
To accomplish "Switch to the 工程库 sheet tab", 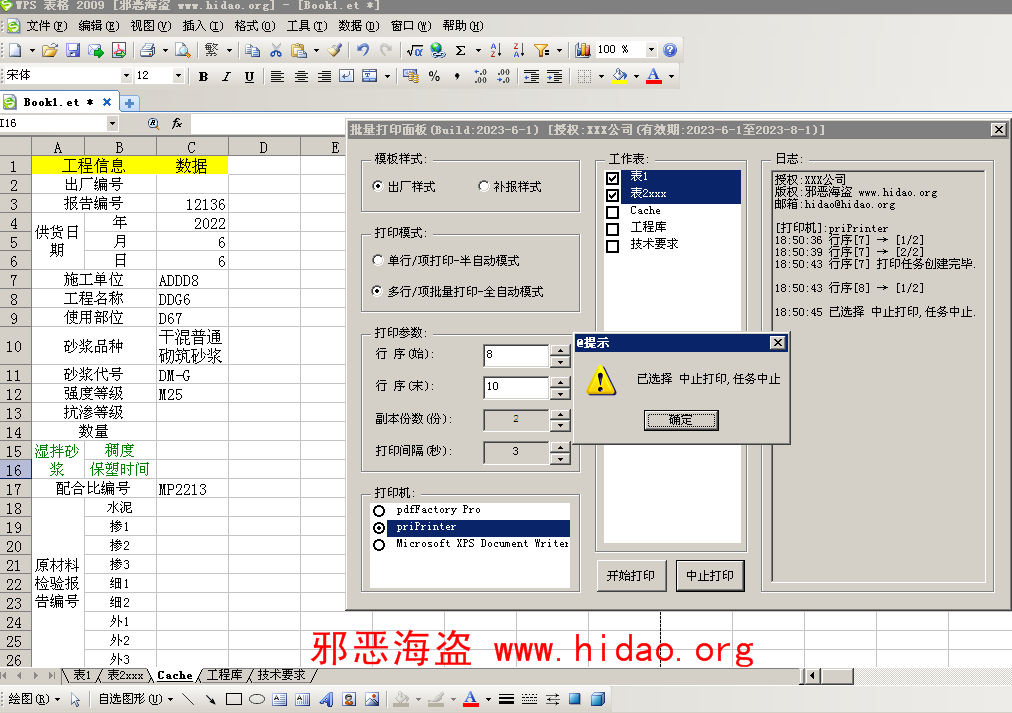I will [224, 676].
